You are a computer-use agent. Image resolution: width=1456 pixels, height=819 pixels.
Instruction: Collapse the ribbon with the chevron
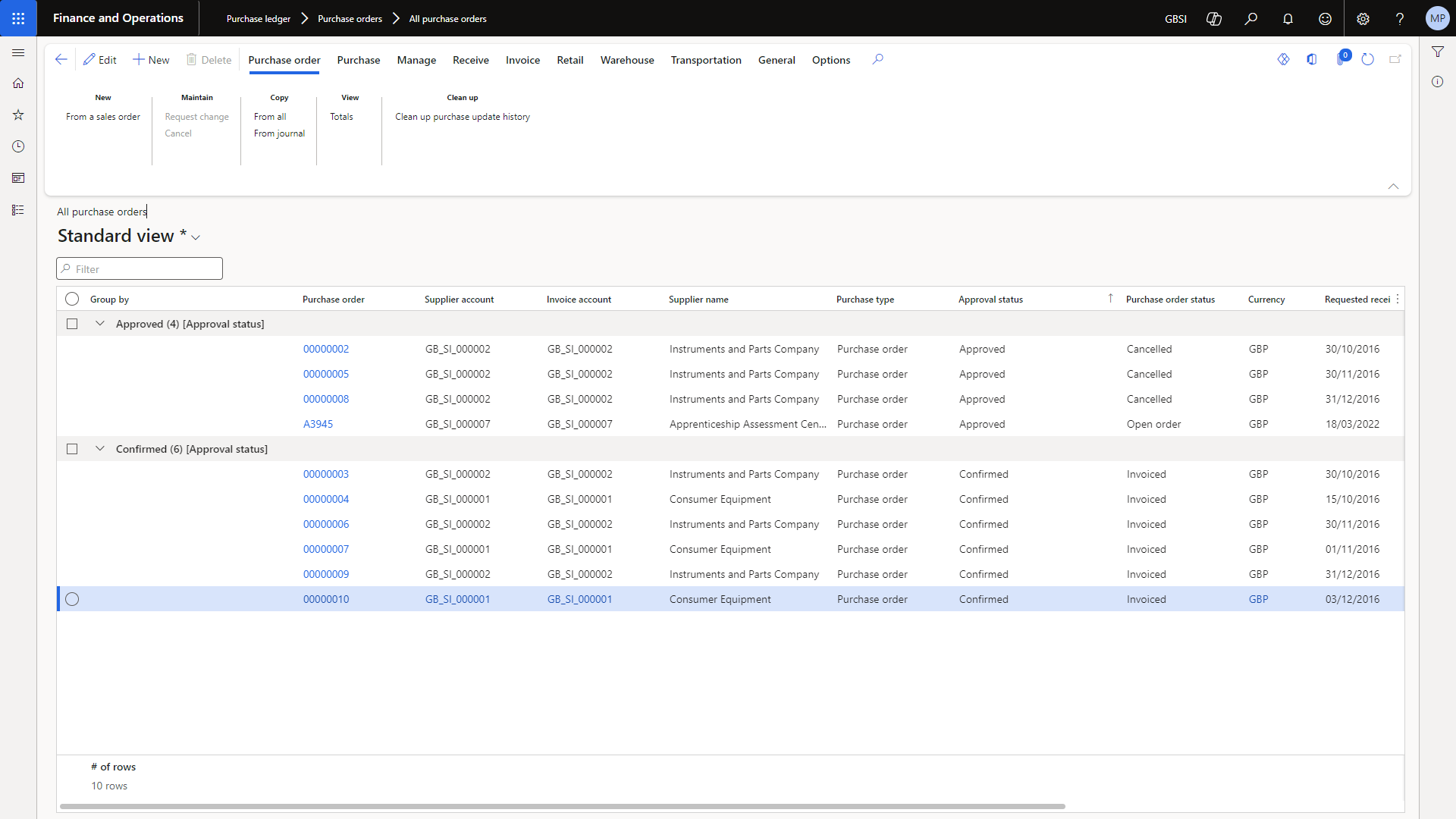click(1393, 187)
